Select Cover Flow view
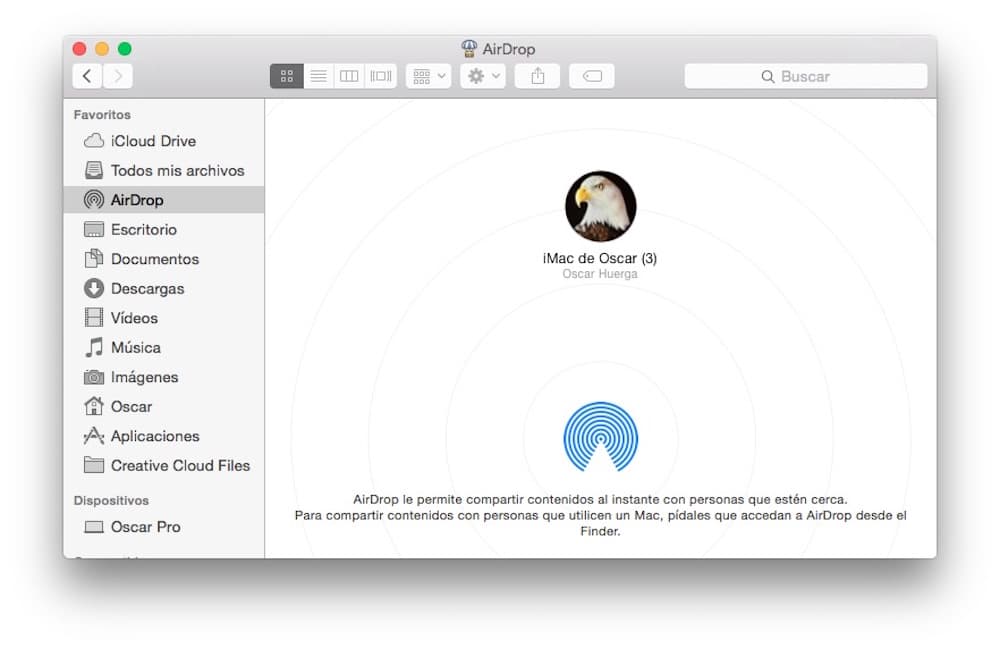The height and width of the screenshot is (649, 1000). 380,75
